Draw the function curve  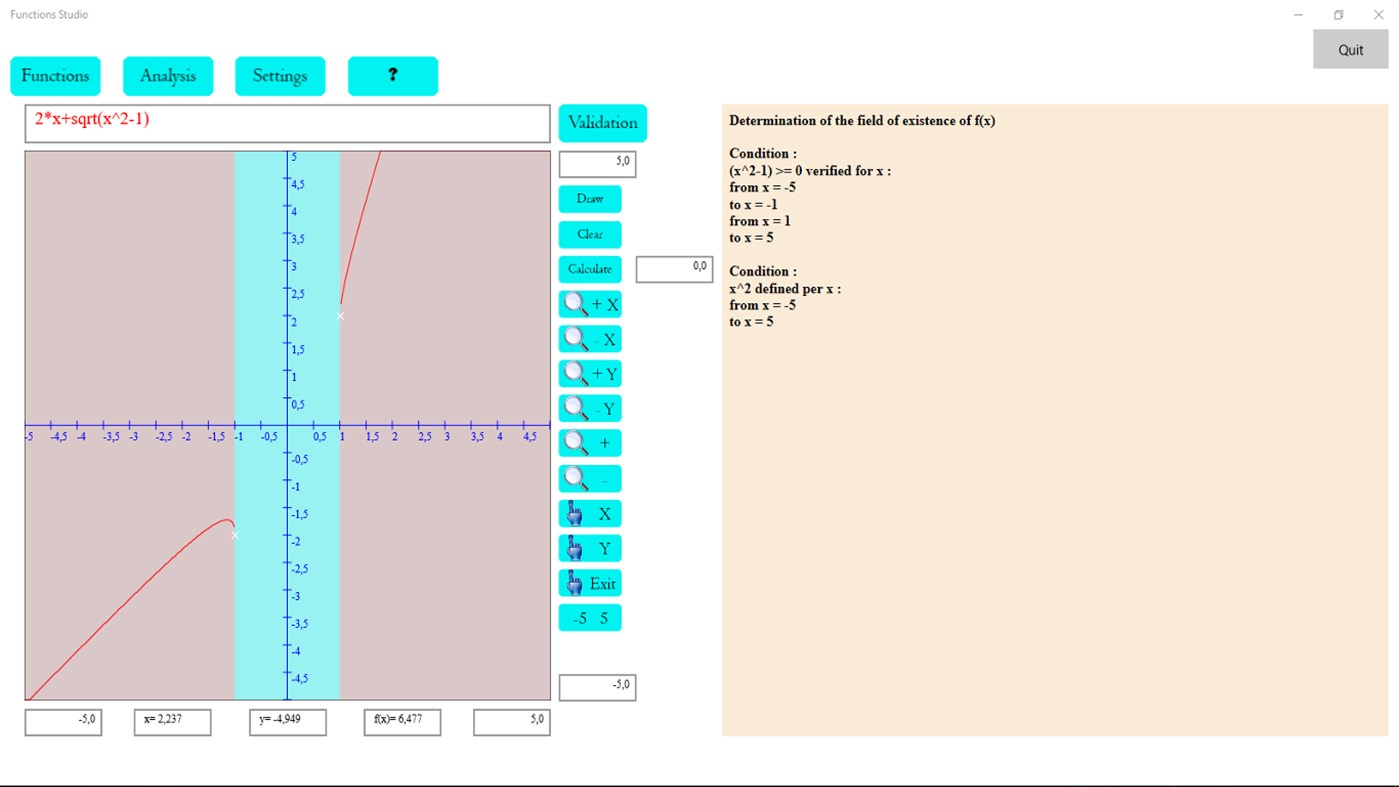(x=589, y=198)
